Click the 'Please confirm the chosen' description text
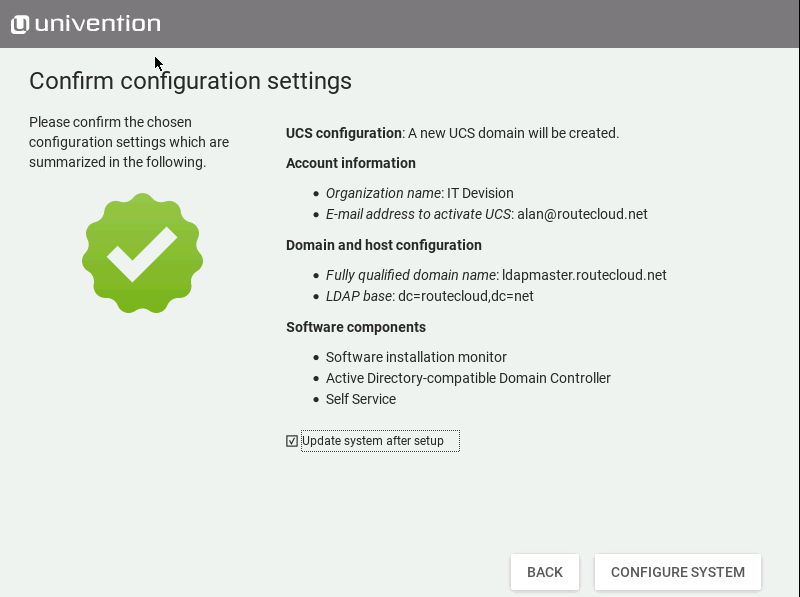The height and width of the screenshot is (597, 800). (x=129, y=142)
